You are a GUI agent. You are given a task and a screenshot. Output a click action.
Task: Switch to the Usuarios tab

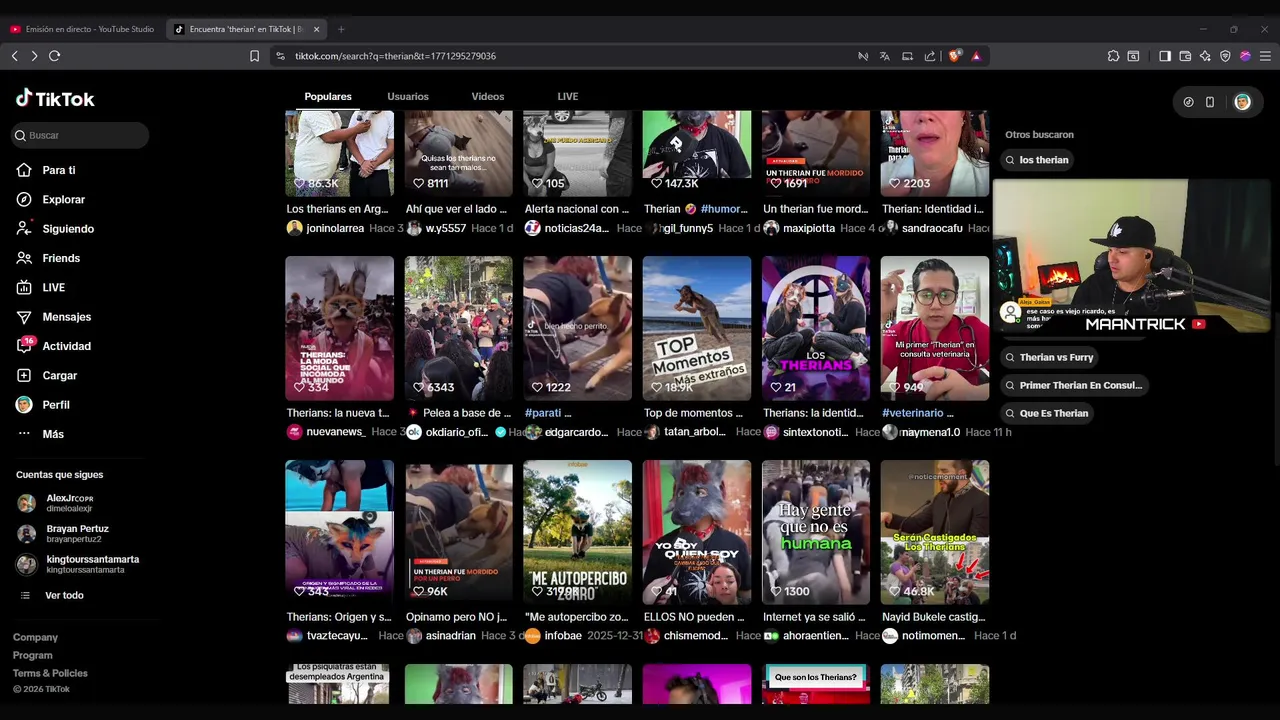click(x=408, y=96)
